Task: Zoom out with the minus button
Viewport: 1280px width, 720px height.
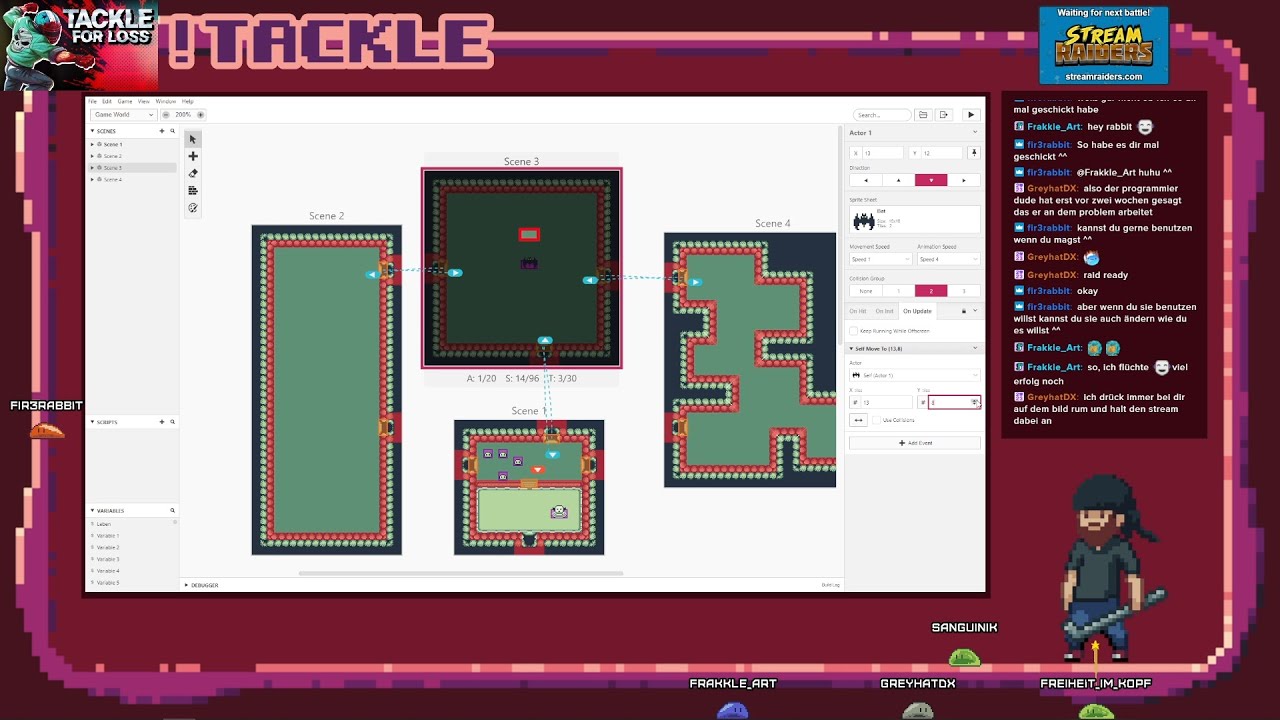Action: [166, 115]
